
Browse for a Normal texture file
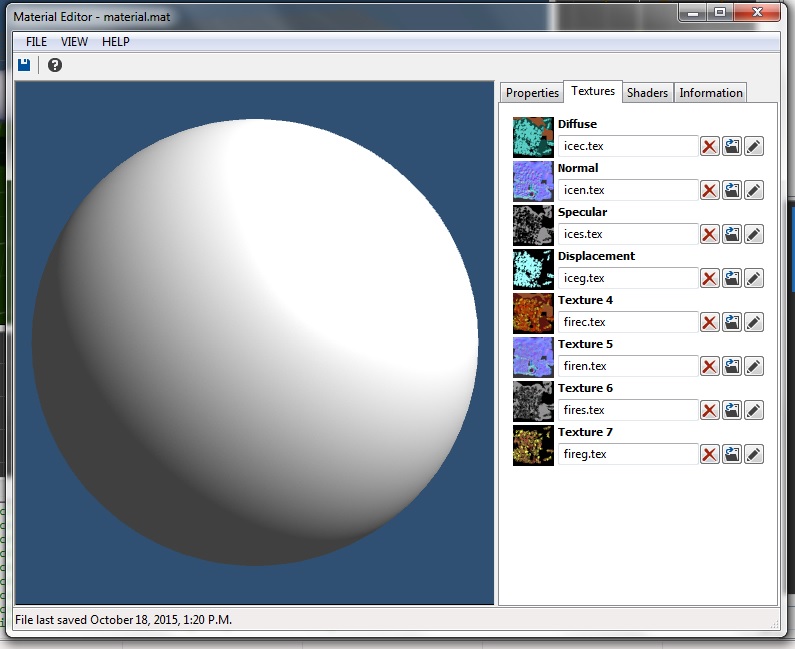coord(732,190)
